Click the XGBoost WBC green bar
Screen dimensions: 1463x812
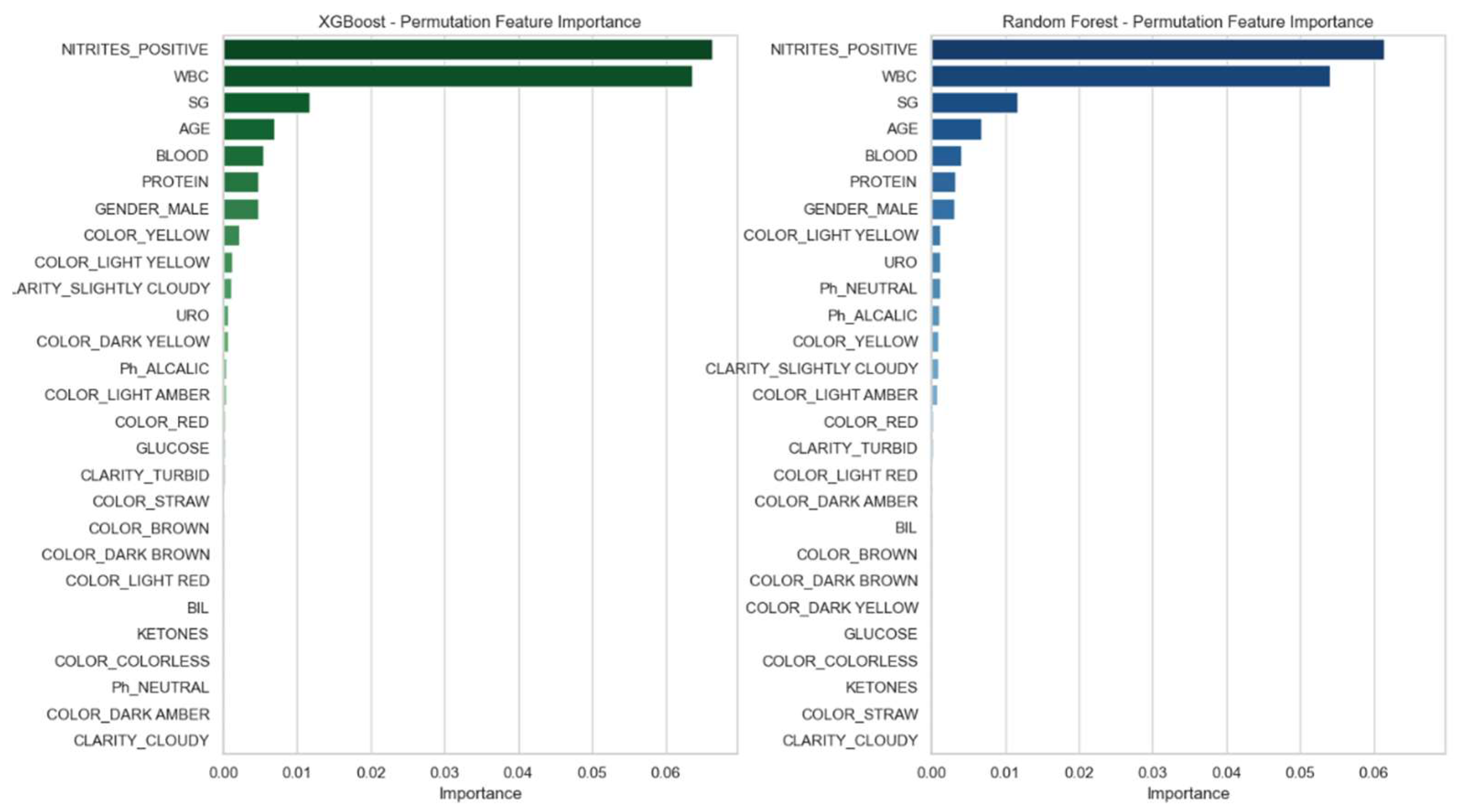click(457, 77)
